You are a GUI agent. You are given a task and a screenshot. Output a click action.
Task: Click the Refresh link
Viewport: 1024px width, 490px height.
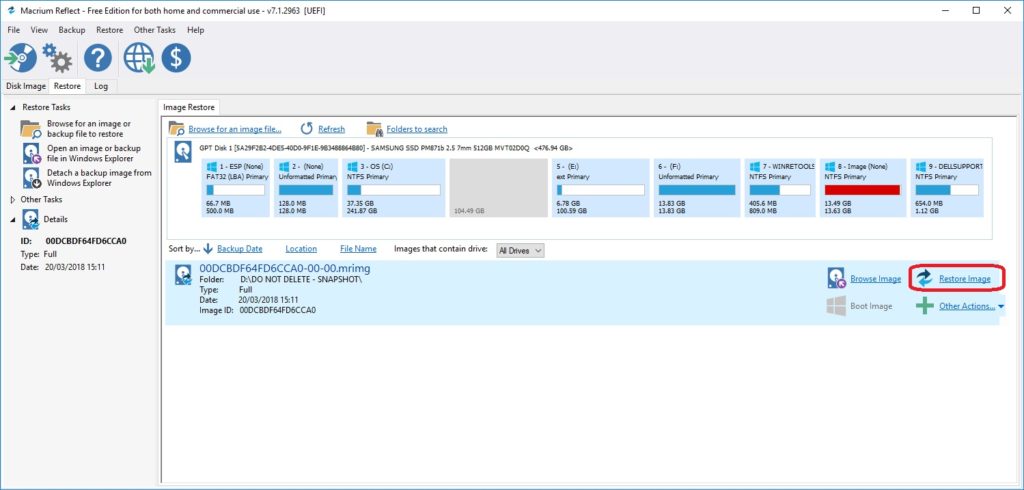click(332, 129)
